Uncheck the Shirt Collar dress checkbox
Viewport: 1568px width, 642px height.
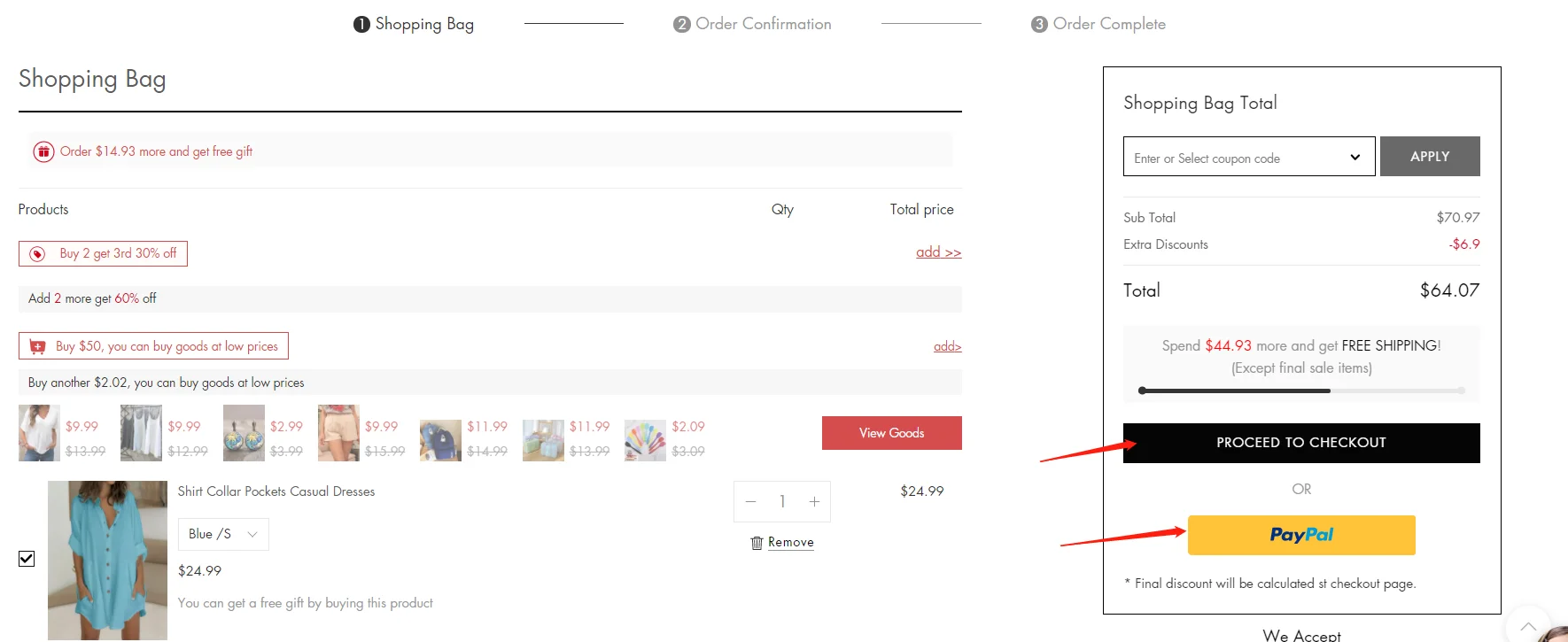pos(27,559)
